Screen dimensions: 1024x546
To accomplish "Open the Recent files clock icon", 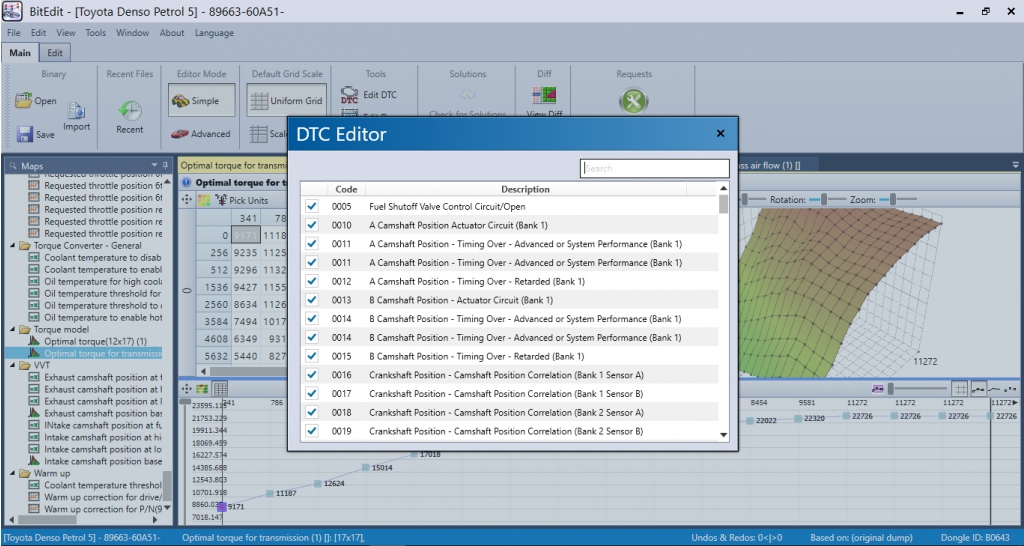I will click(x=130, y=110).
